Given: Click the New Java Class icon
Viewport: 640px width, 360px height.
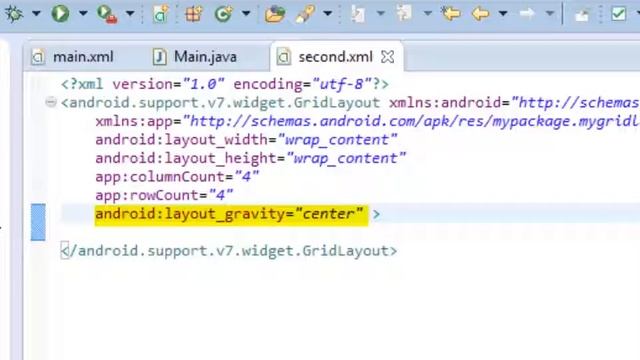Looking at the screenshot, I should click(223, 14).
